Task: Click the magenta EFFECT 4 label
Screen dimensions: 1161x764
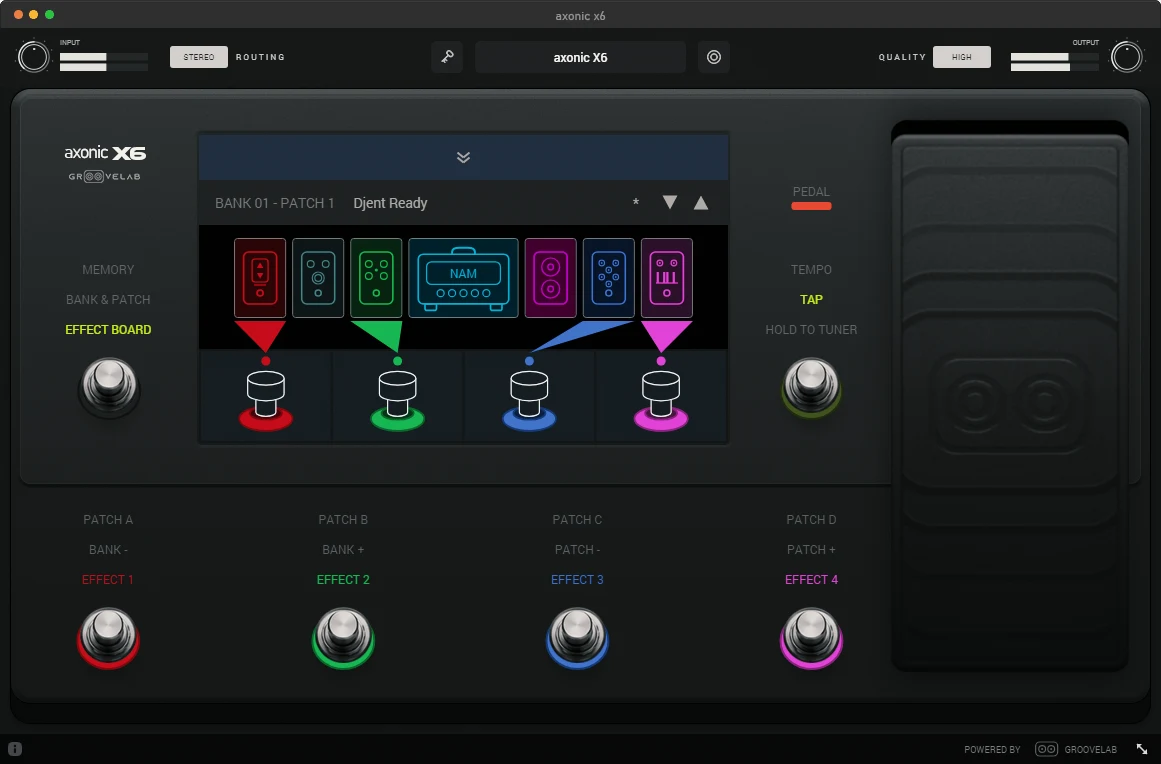Action: (x=812, y=580)
